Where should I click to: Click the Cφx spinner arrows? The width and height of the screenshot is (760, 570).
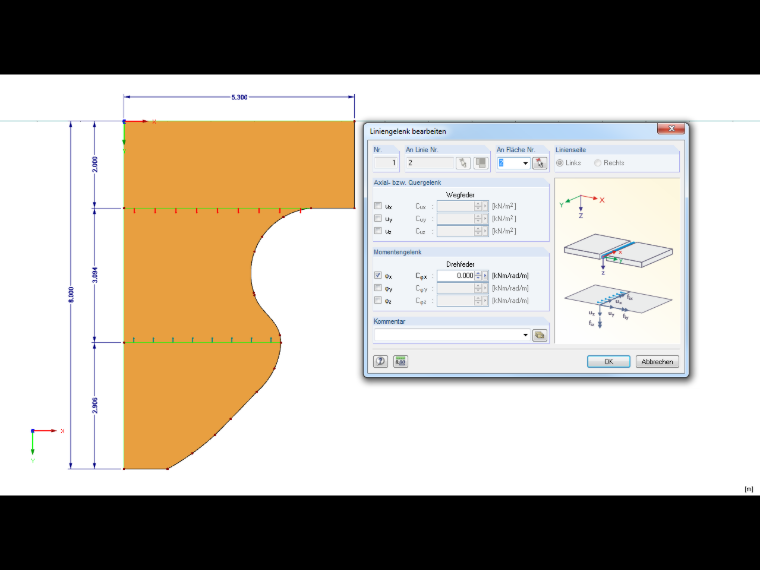[x=478, y=275]
